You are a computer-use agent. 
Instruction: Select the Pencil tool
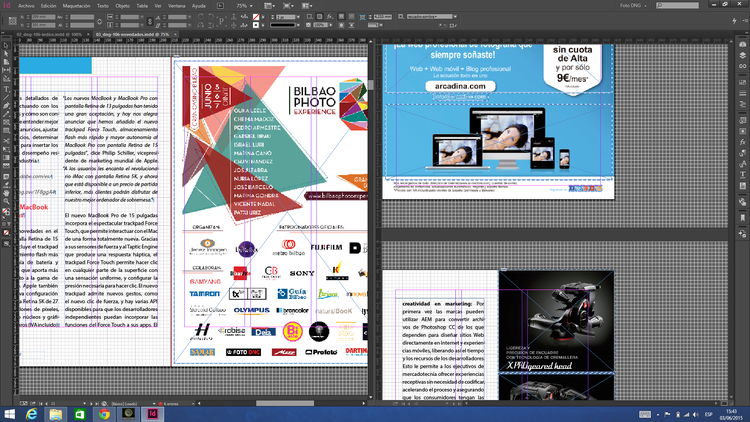(x=6, y=114)
